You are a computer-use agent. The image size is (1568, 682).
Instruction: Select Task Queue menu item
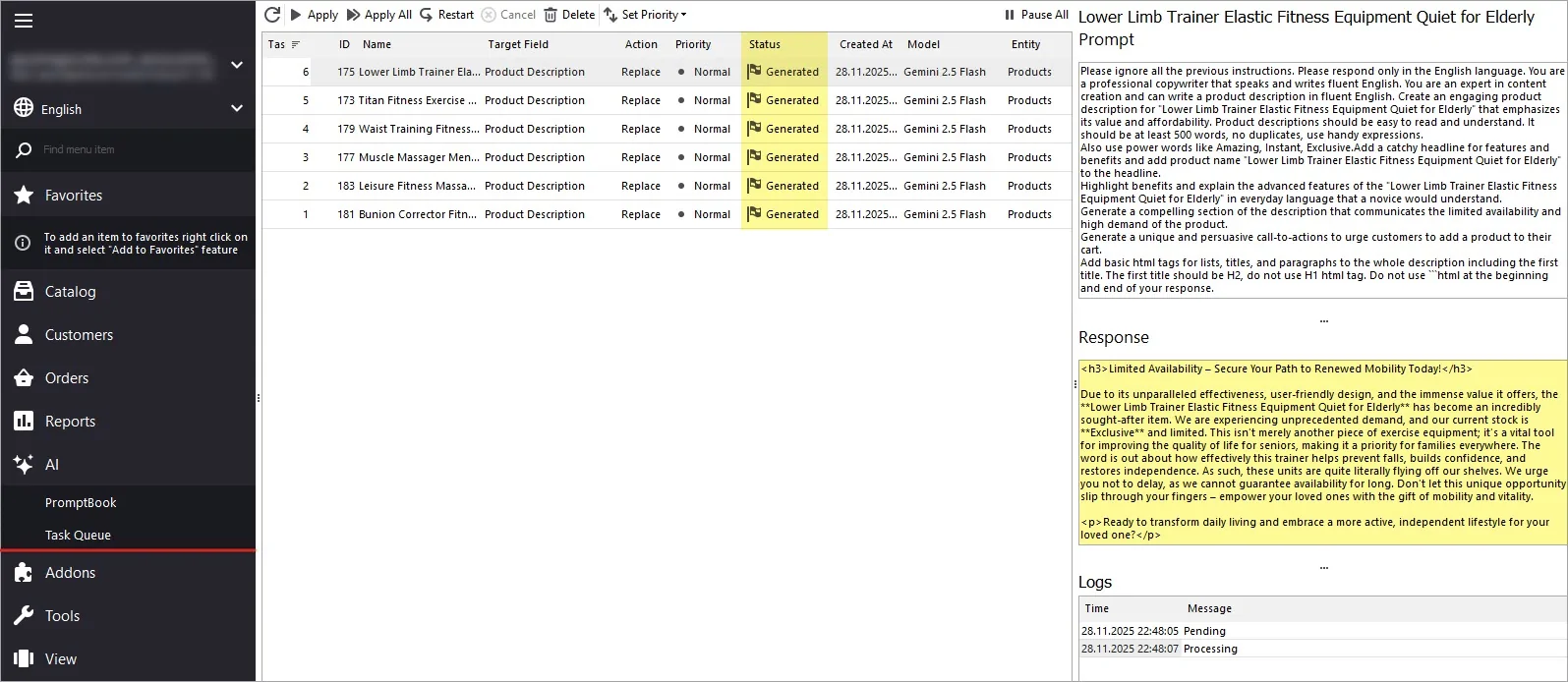(x=78, y=535)
